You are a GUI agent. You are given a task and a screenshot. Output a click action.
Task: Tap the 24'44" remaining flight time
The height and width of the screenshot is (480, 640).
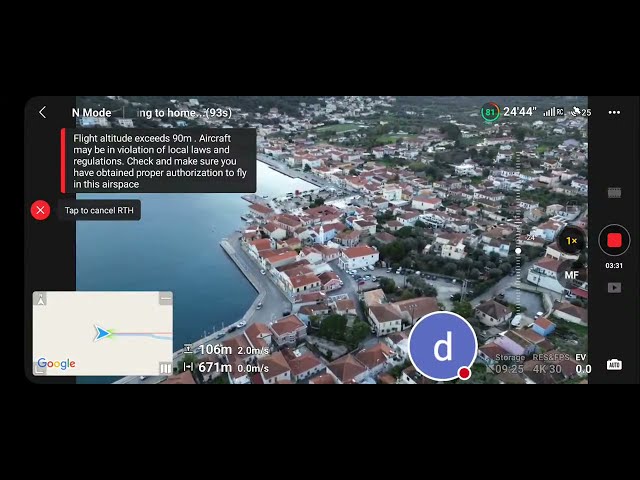coord(520,112)
